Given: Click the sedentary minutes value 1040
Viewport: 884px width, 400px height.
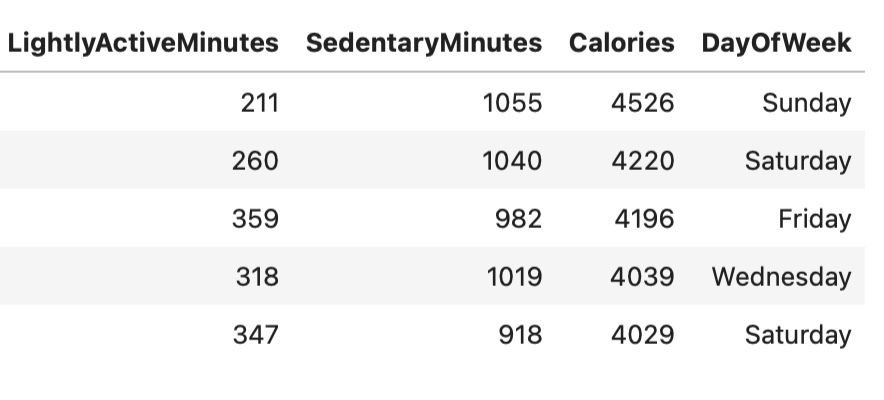Looking at the screenshot, I should coord(512,161).
